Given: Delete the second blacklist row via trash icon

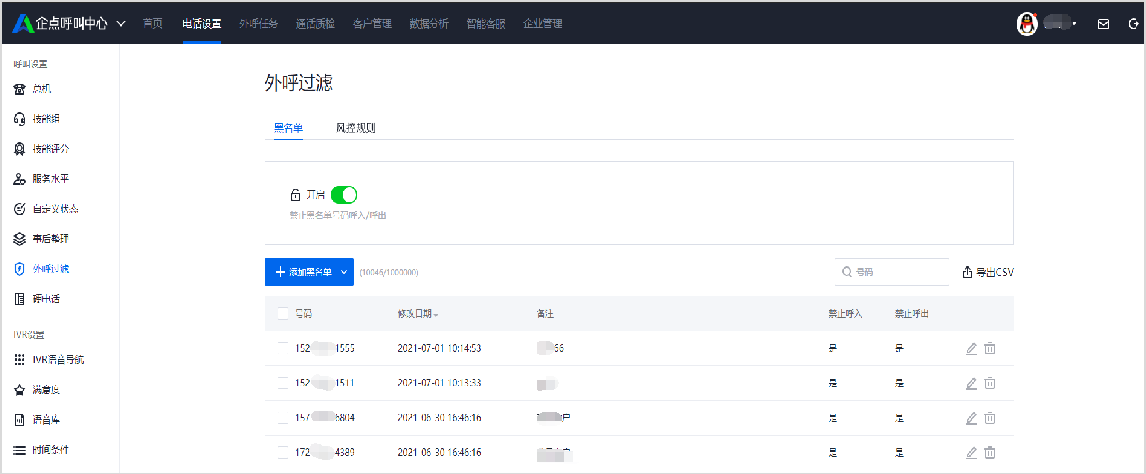Looking at the screenshot, I should click(x=990, y=383).
